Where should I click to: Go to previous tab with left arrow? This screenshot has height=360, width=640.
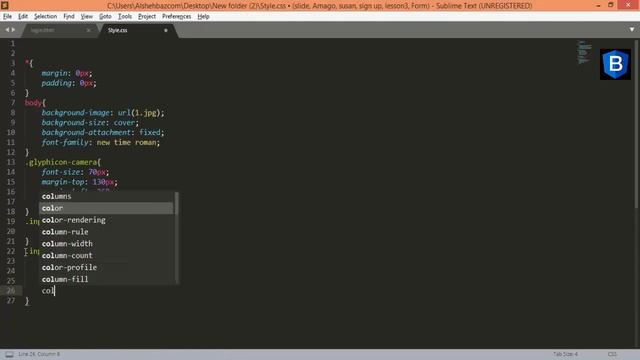tap(7, 29)
